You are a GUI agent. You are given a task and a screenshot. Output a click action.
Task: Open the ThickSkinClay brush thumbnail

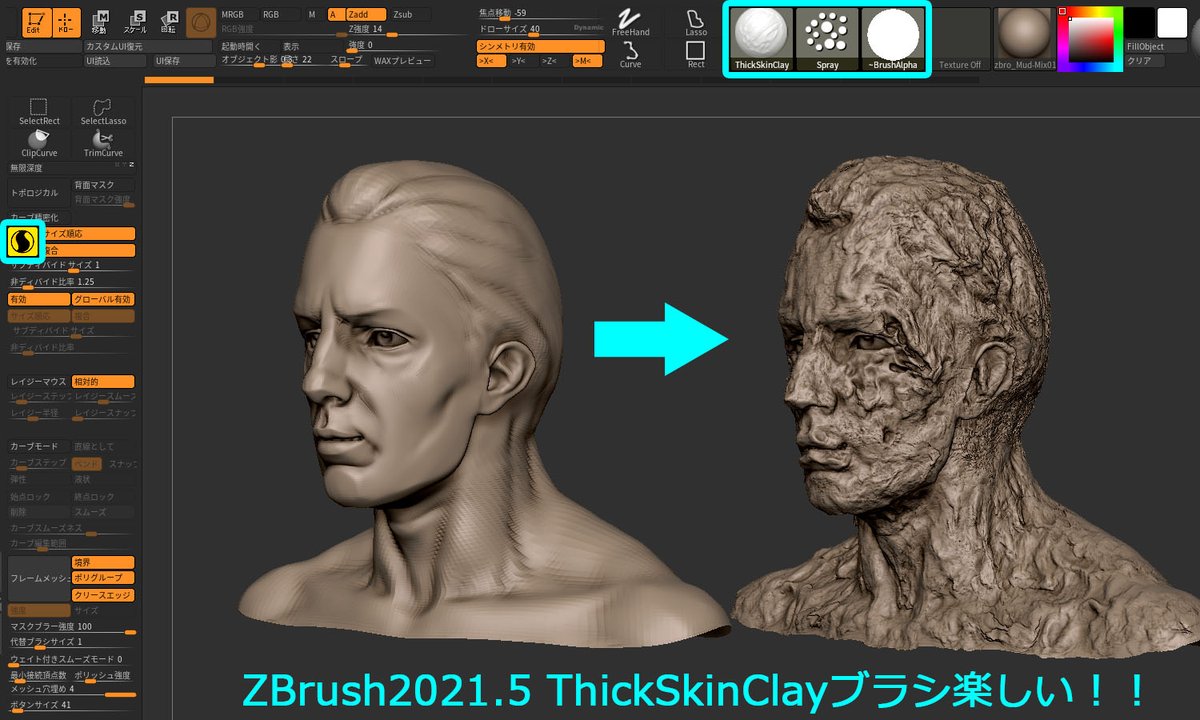[x=762, y=39]
